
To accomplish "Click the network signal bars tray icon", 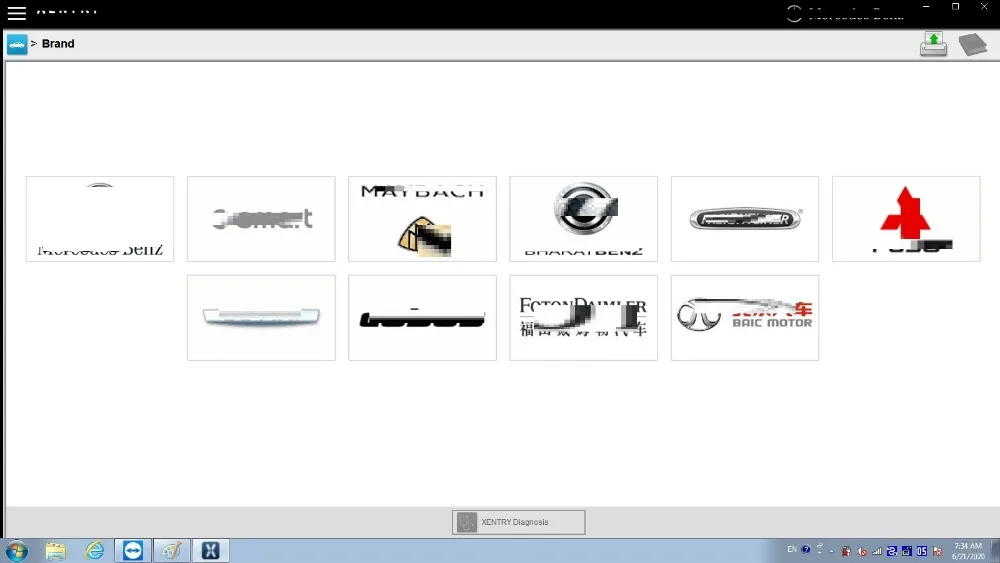I will 877,551.
